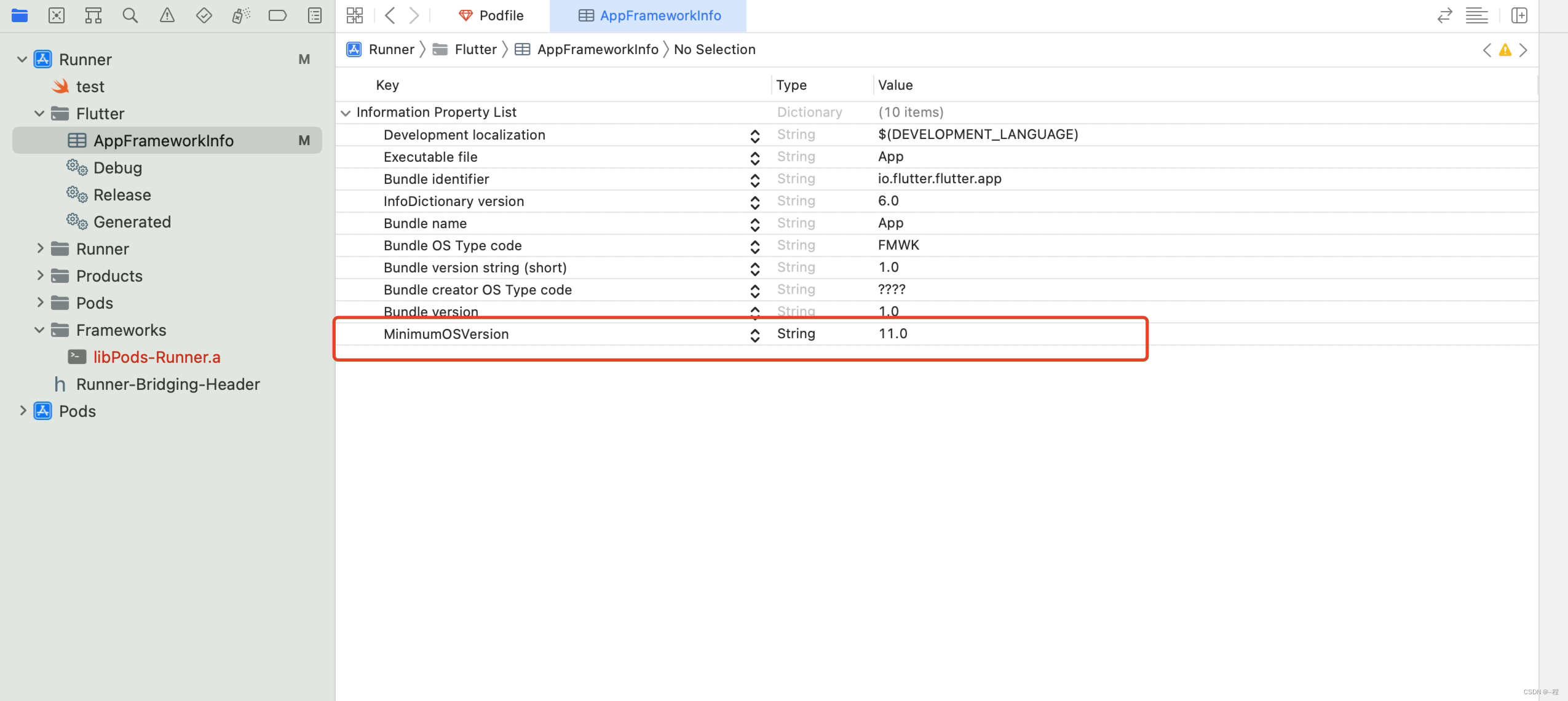Toggle the swap editors arrows icon
This screenshot has height=701, width=1568.
tap(1446, 15)
